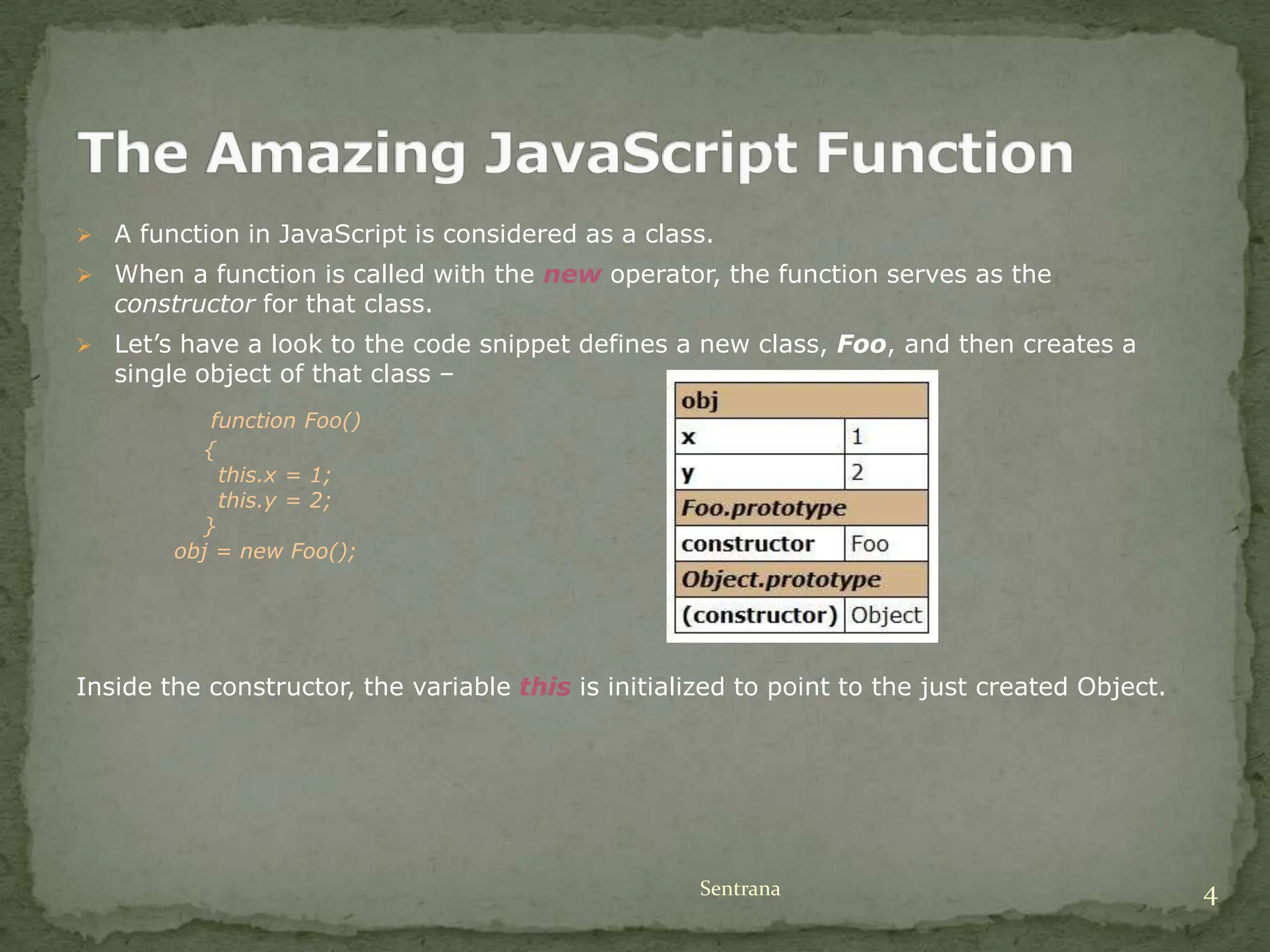Click the bullet 'A function in JavaScript is considered as a class.'
This screenshot has width=1270, height=952.
pos(414,234)
